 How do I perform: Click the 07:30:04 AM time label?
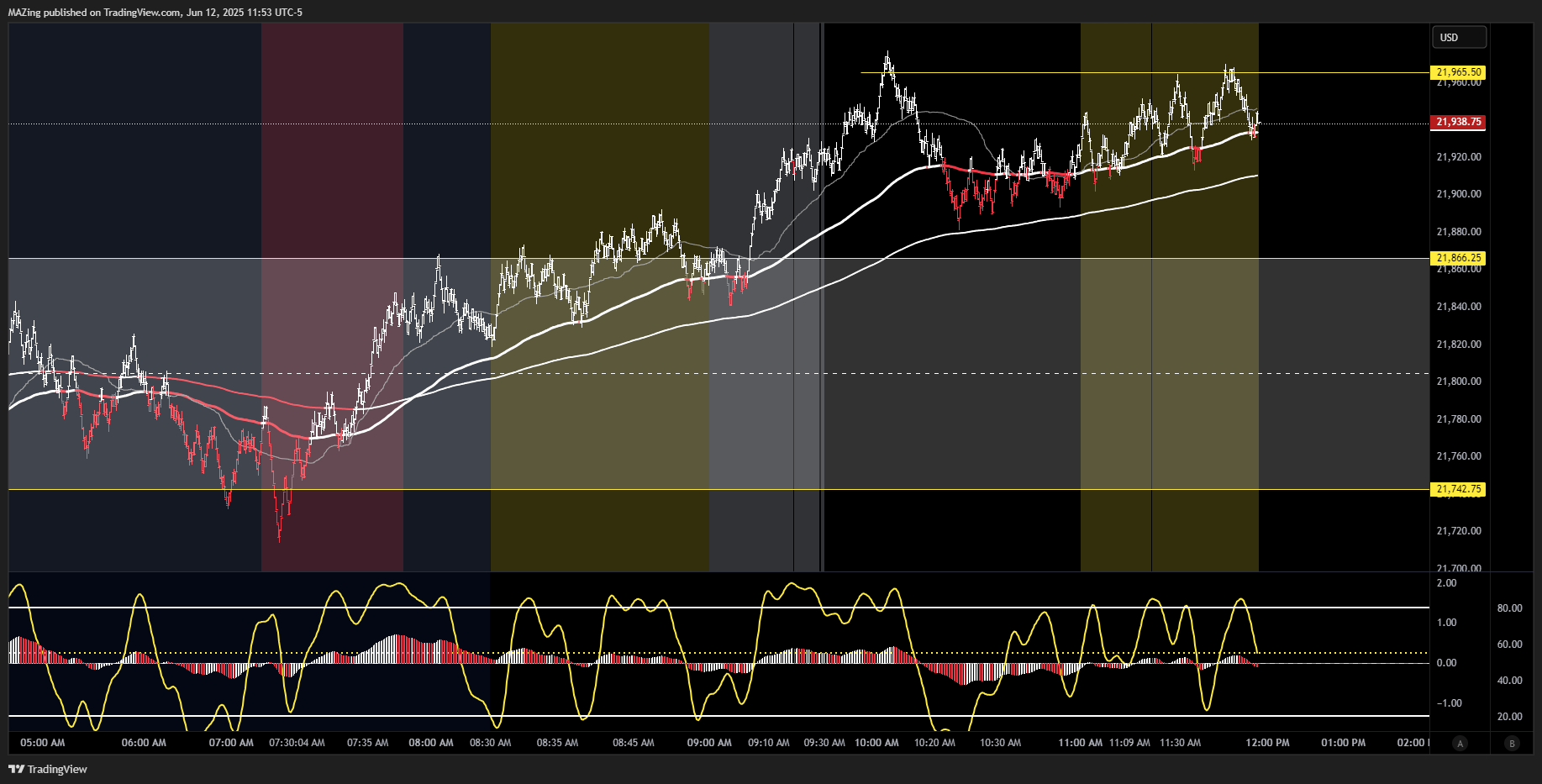click(297, 743)
